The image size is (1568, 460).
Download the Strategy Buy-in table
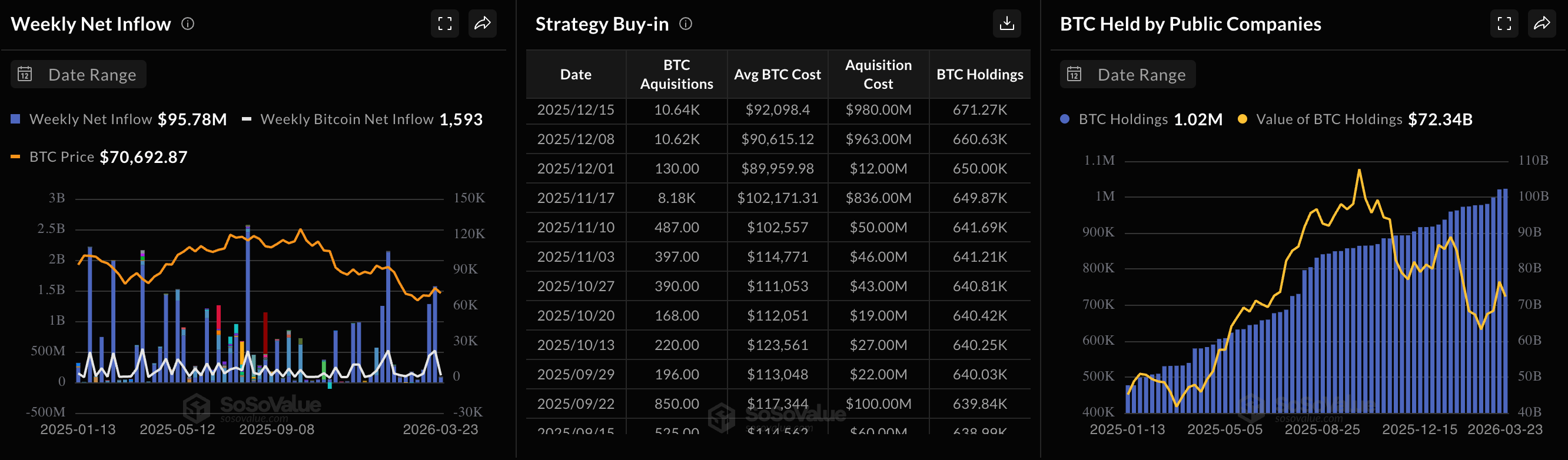pyautogui.click(x=1007, y=24)
